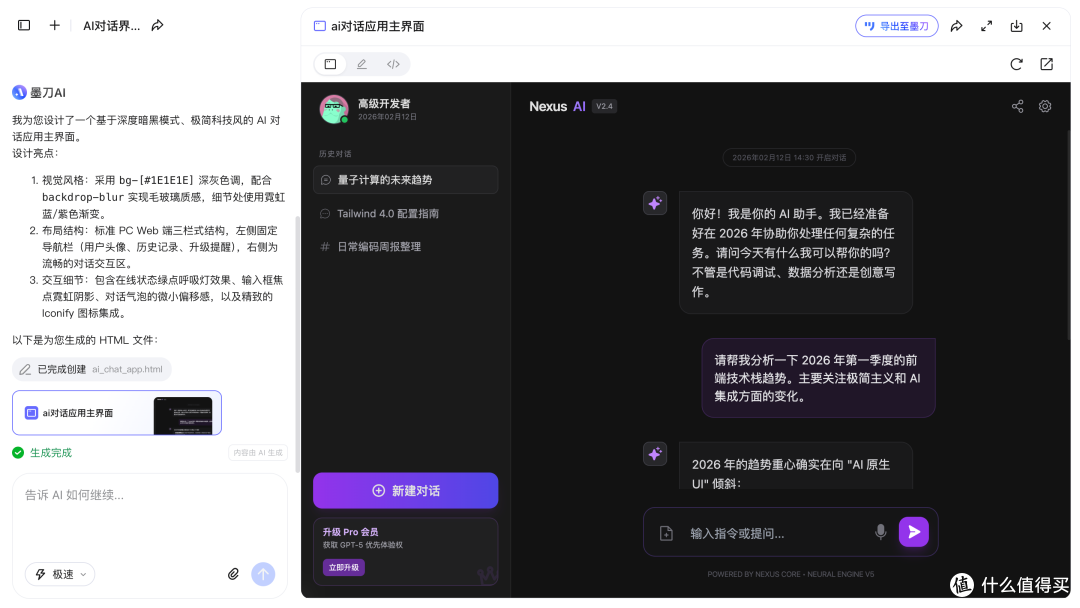Click the 历史对话 section label
The image size is (1080, 608).
point(335,154)
